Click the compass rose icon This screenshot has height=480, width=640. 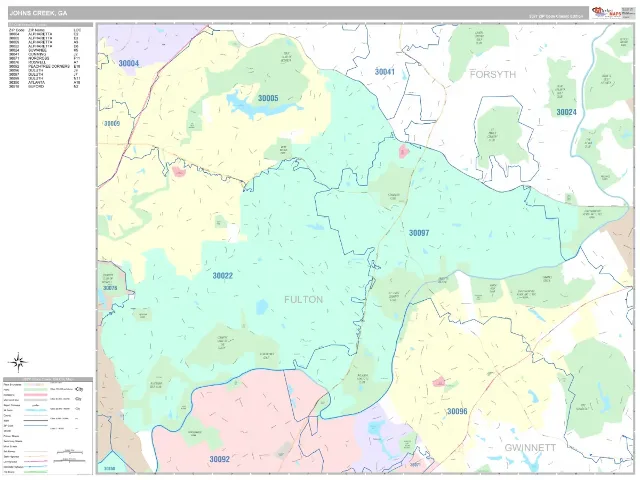[18, 362]
